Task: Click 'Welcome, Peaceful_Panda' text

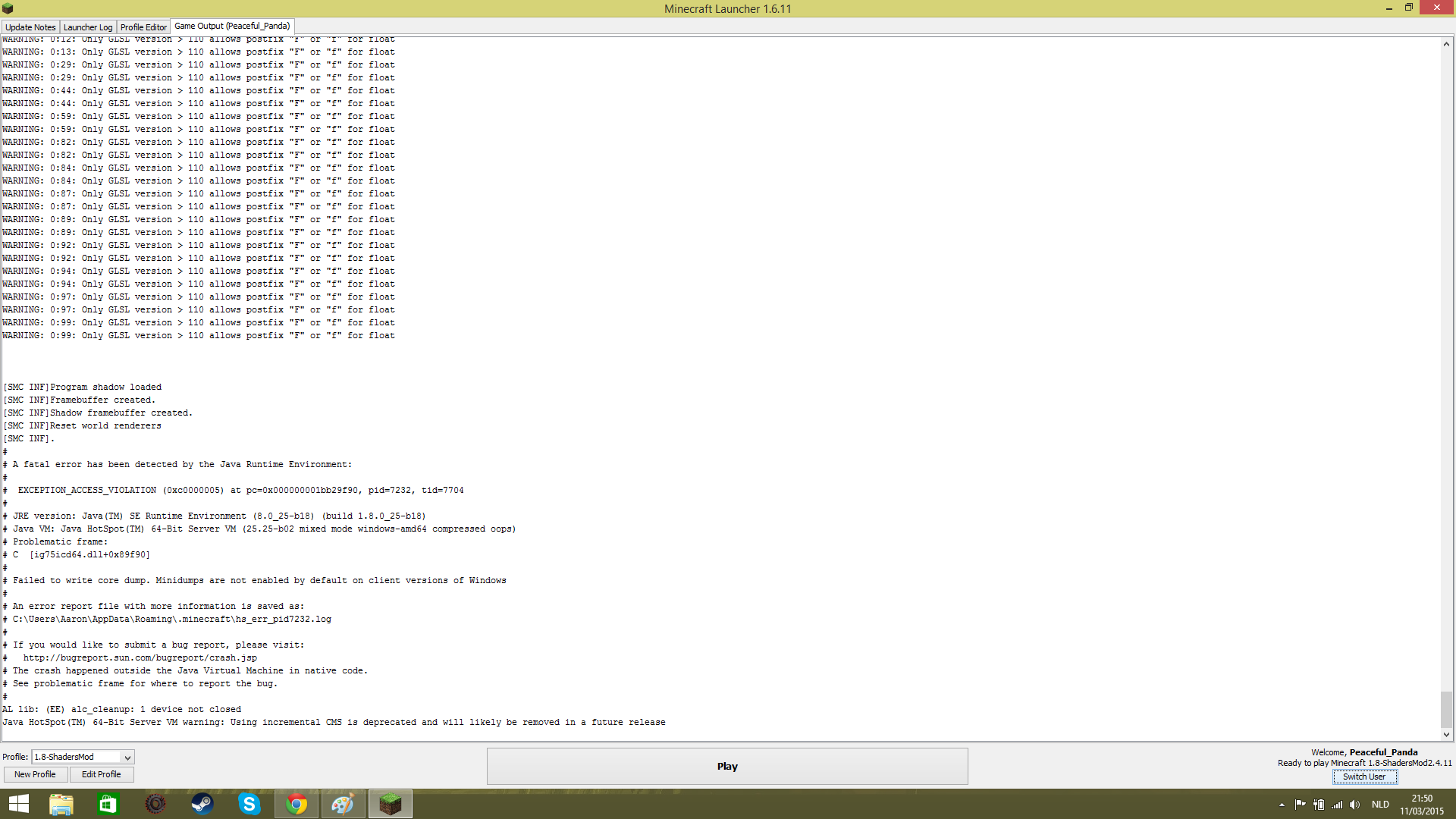Action: pos(1364,752)
